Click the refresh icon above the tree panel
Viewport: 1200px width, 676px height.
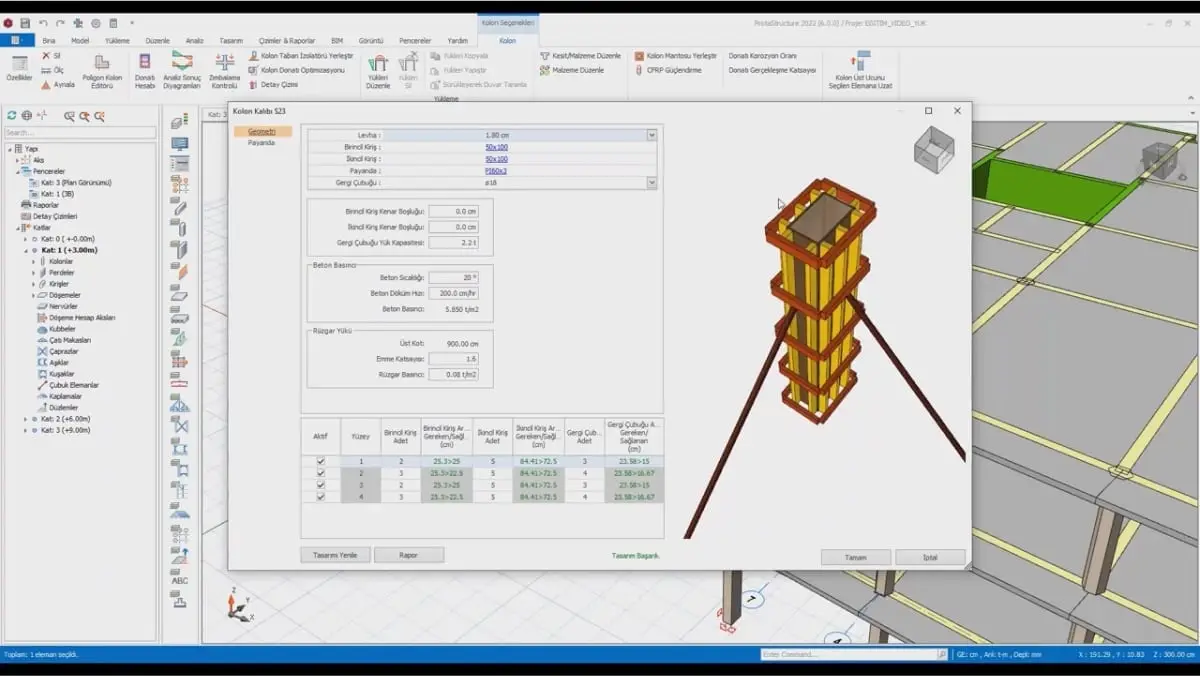click(x=11, y=116)
